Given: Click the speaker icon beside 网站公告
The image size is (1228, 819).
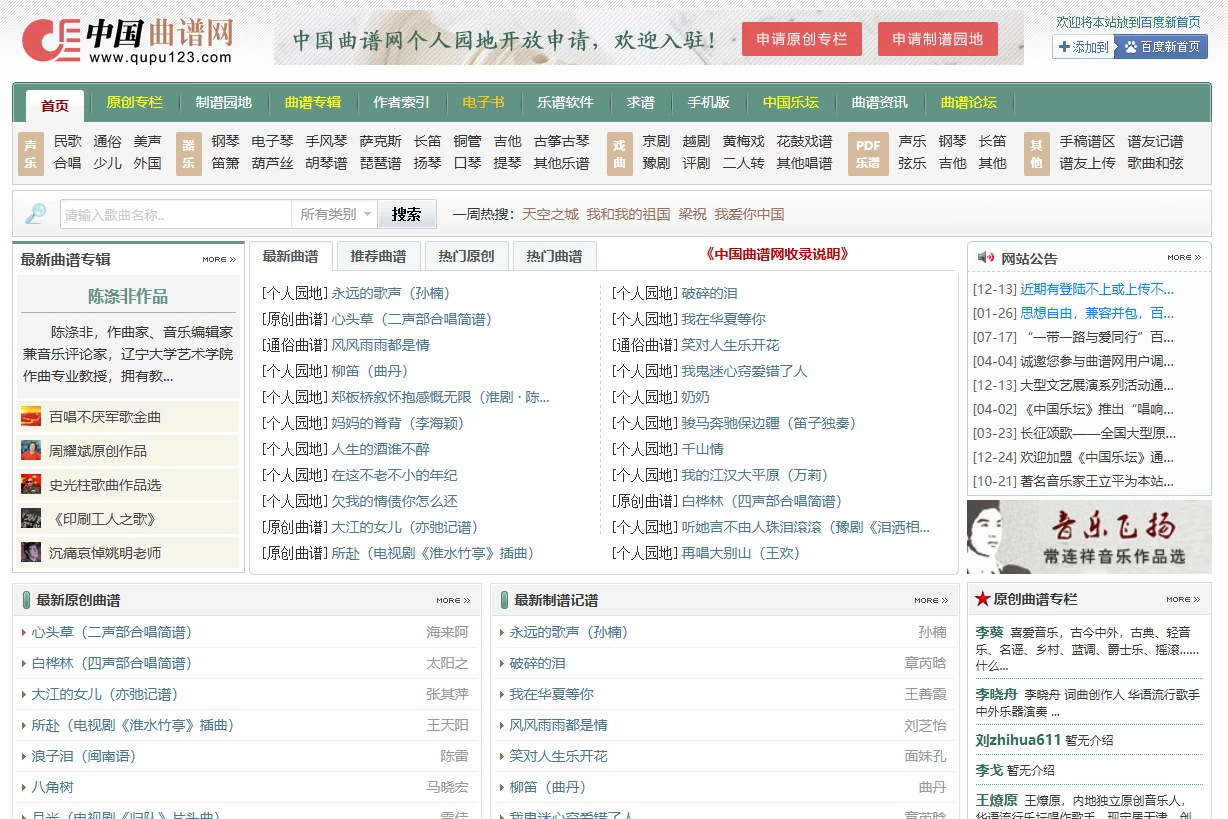Looking at the screenshot, I should click(x=987, y=257).
